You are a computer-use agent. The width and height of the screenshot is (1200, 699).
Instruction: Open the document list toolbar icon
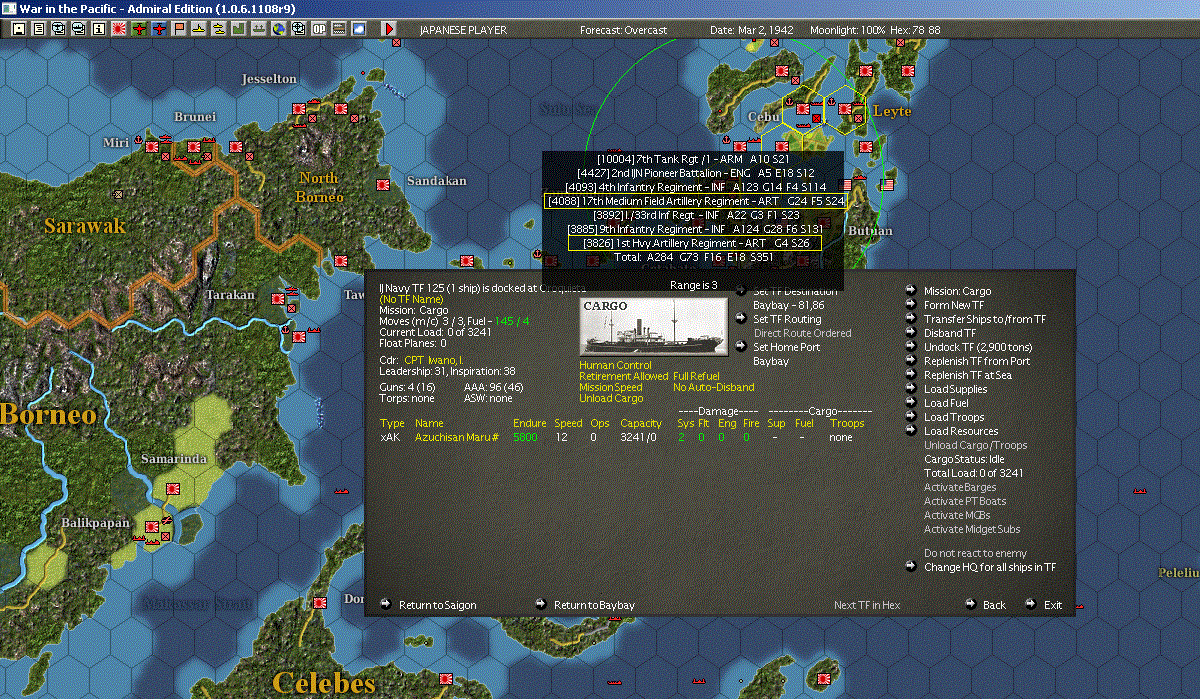pyautogui.click(x=39, y=29)
